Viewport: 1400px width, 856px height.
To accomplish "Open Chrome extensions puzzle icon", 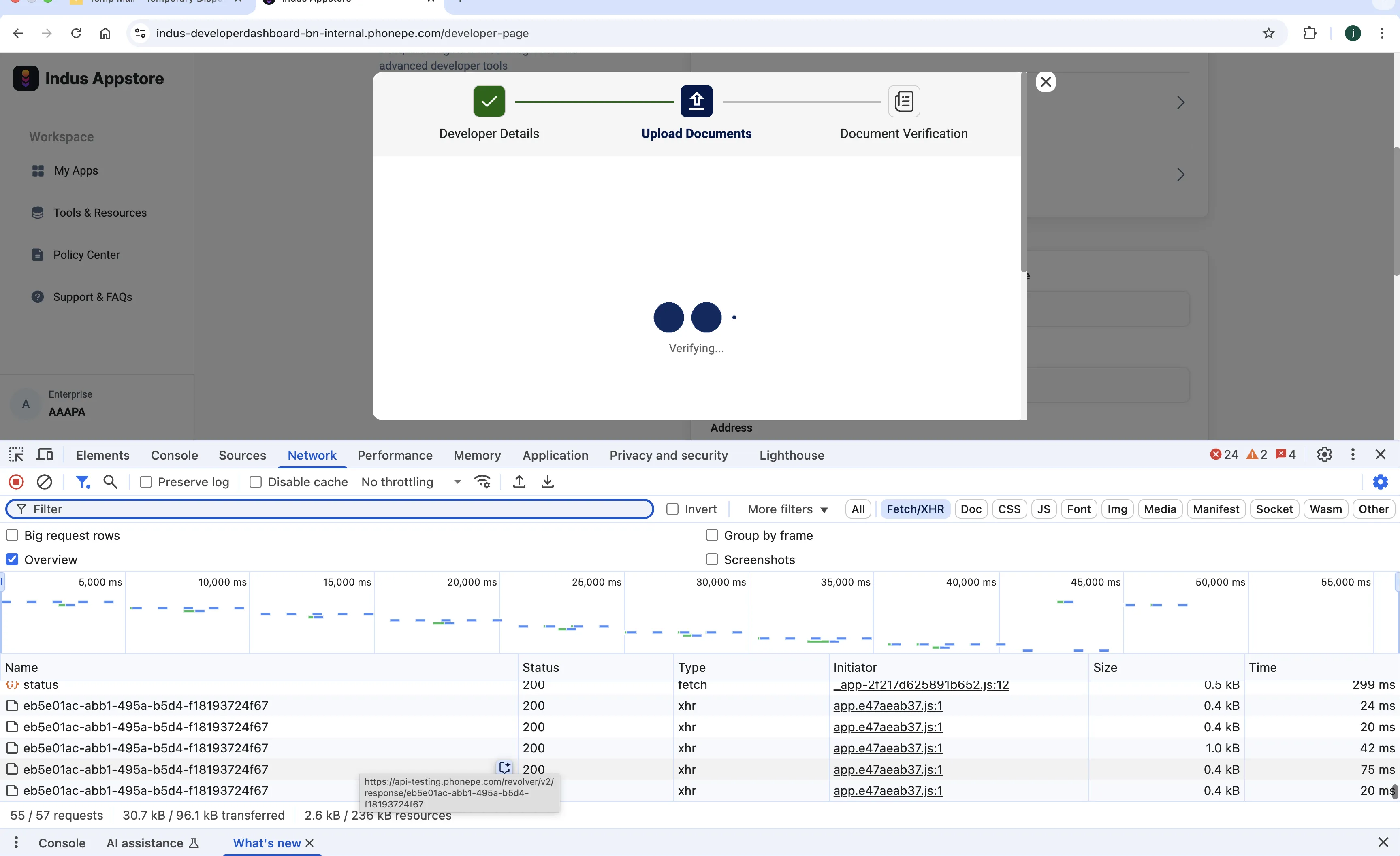I will tap(1310, 33).
